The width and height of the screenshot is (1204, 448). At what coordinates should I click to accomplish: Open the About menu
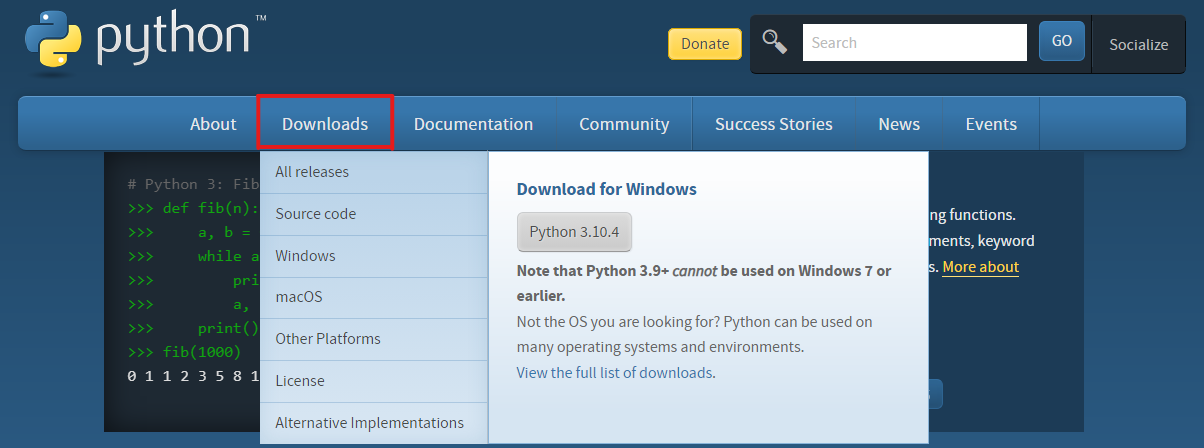(x=213, y=124)
